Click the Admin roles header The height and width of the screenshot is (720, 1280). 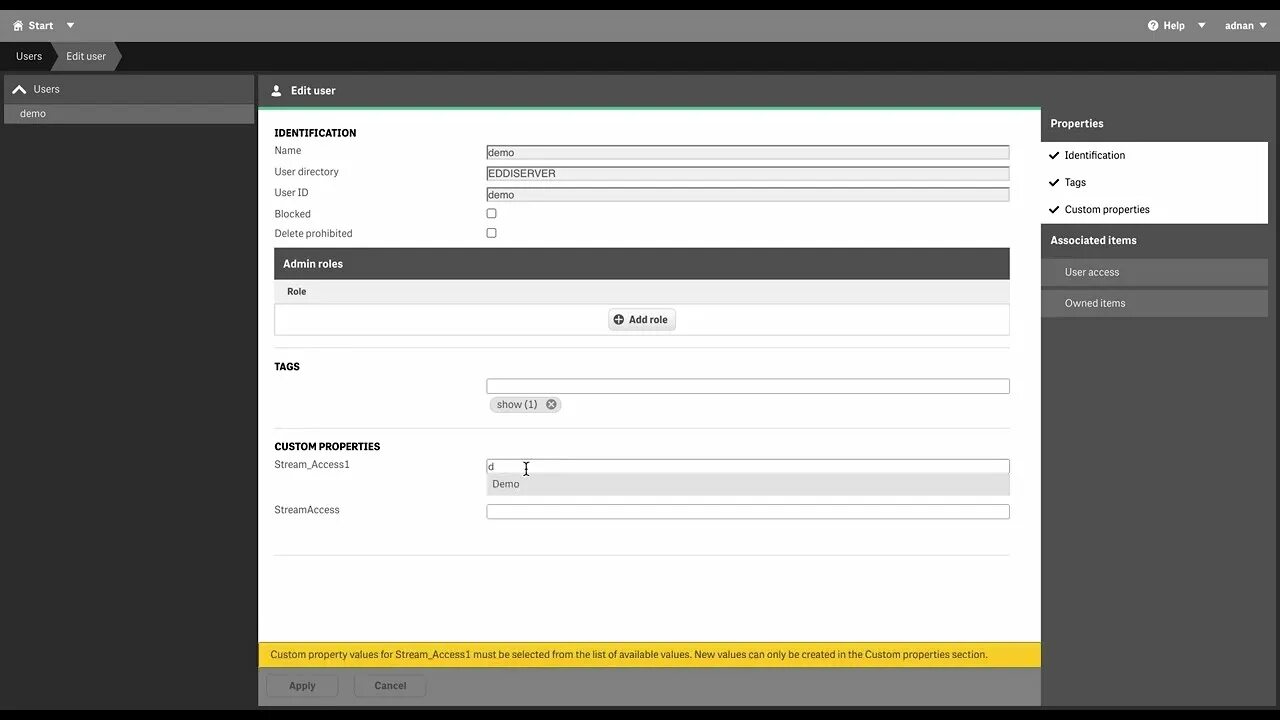click(x=642, y=264)
